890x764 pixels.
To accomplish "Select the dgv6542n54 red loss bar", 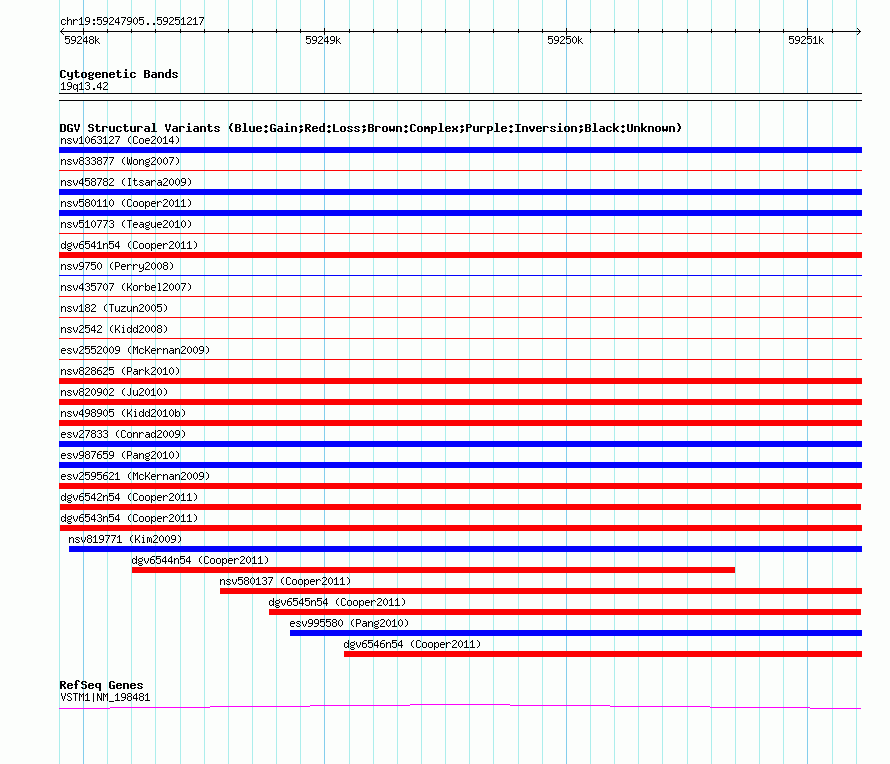I will pos(460,507).
